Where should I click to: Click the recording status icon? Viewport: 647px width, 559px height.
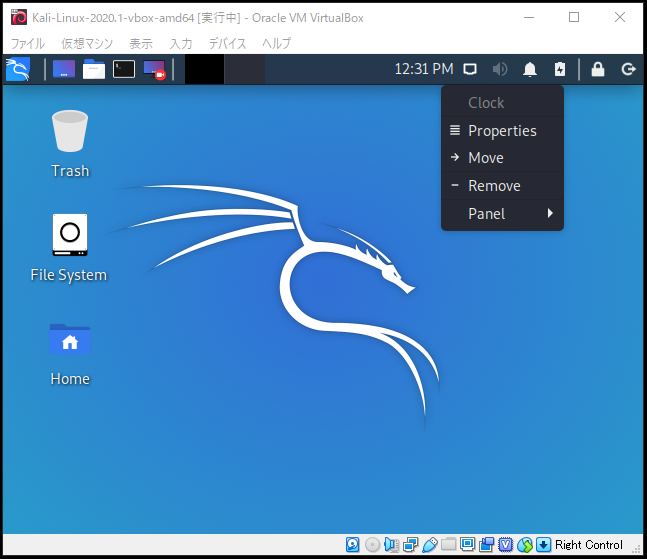pyautogui.click(x=486, y=545)
